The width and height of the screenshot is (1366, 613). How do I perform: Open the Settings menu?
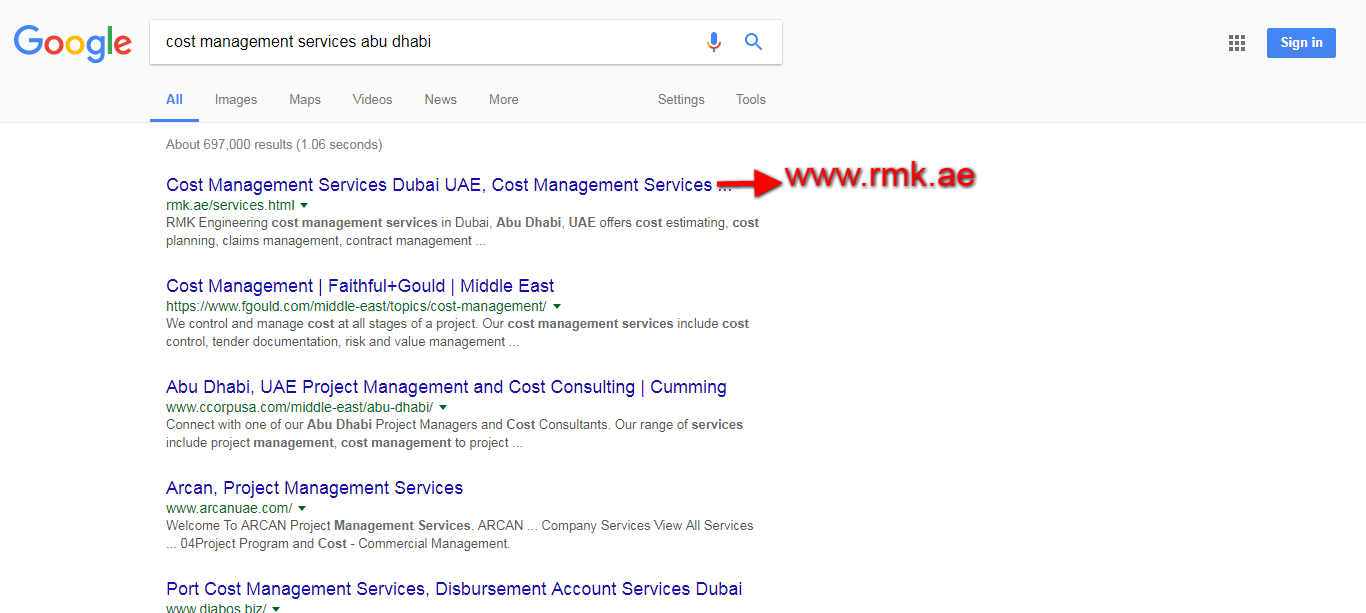pyautogui.click(x=681, y=100)
